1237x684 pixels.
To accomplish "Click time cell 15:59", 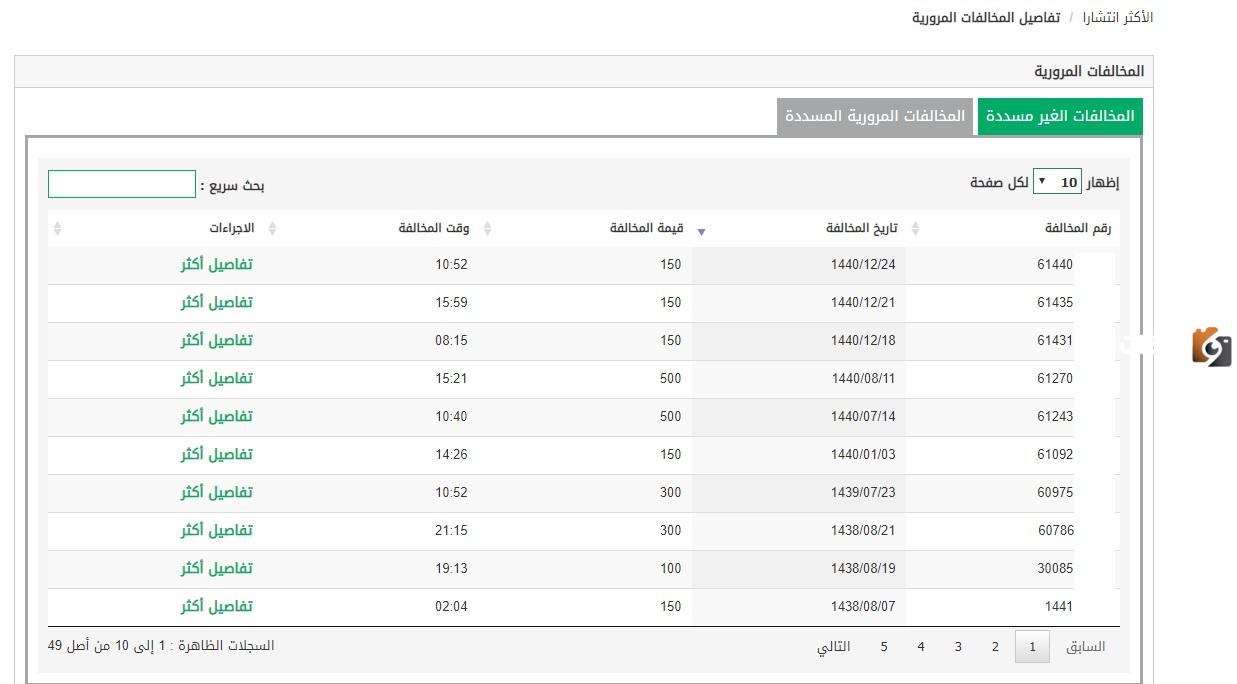I will (x=451, y=303).
